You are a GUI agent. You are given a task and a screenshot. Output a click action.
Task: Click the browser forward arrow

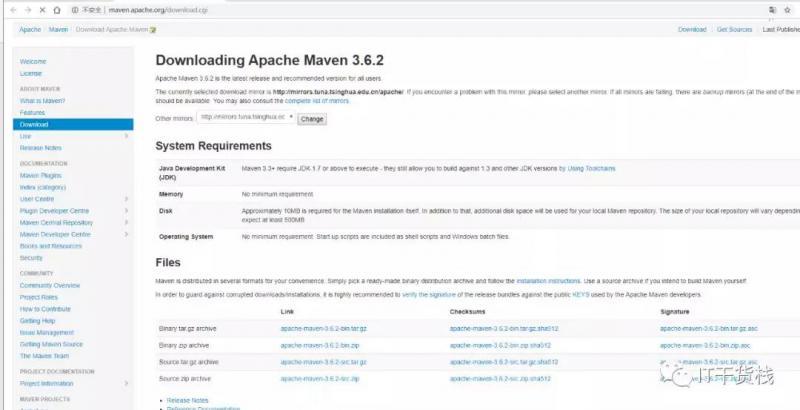point(28,10)
